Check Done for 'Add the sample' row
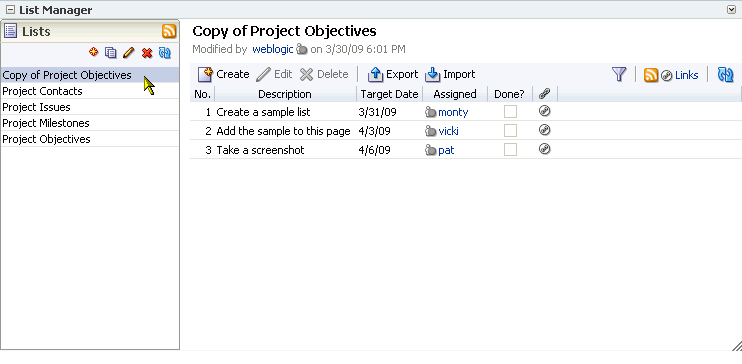The width and height of the screenshot is (742, 364). [x=510, y=131]
